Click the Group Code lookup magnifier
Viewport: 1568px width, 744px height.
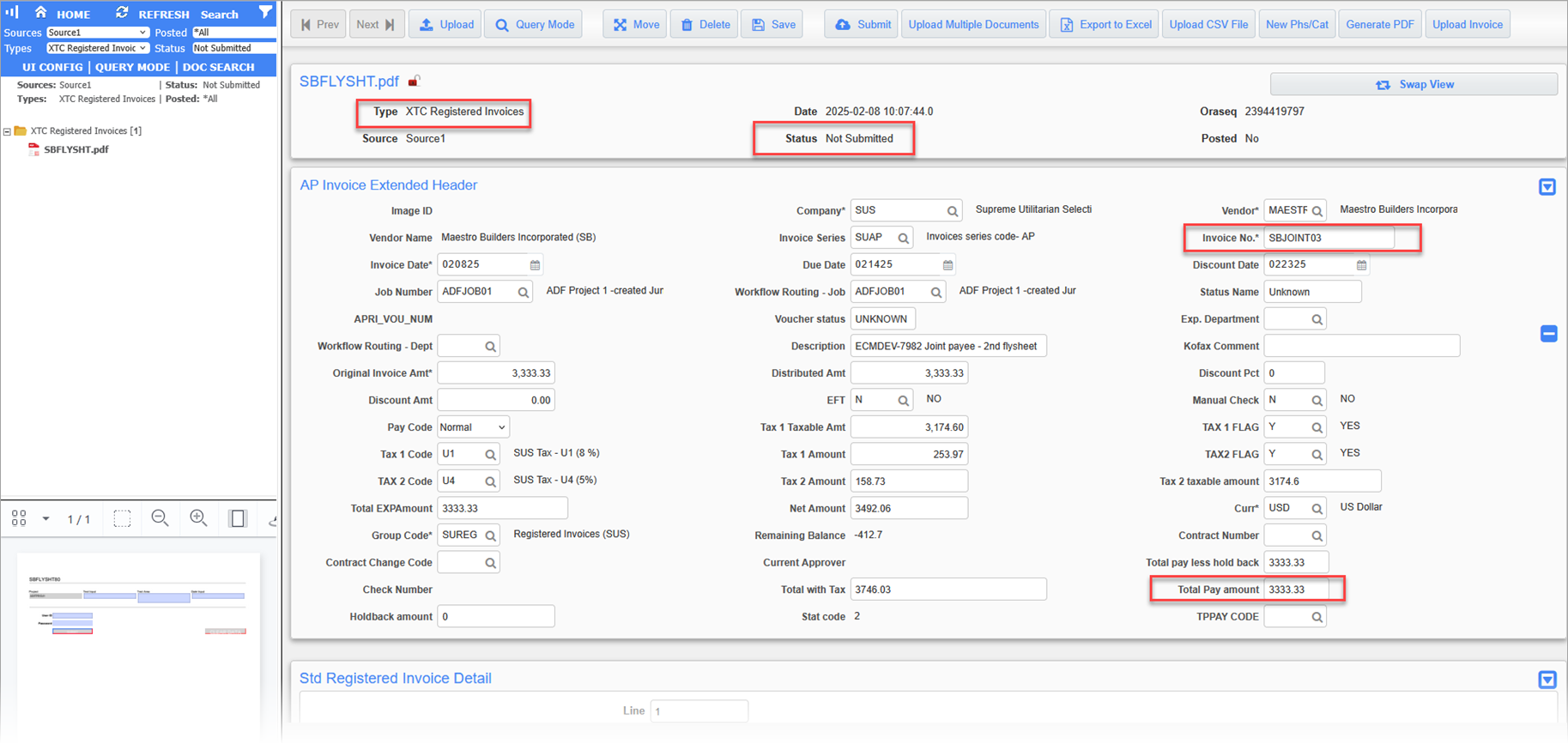pyautogui.click(x=491, y=535)
